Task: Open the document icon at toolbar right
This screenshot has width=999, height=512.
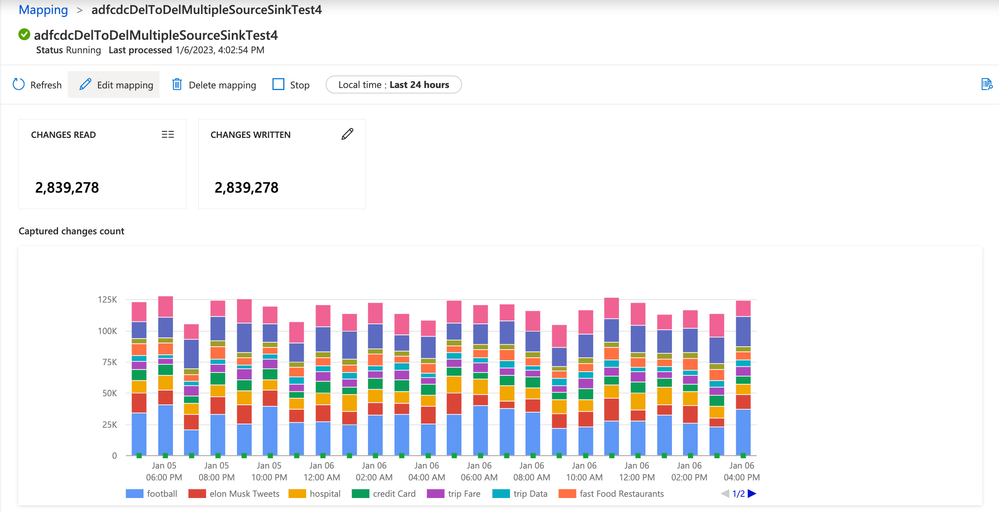Action: (986, 84)
